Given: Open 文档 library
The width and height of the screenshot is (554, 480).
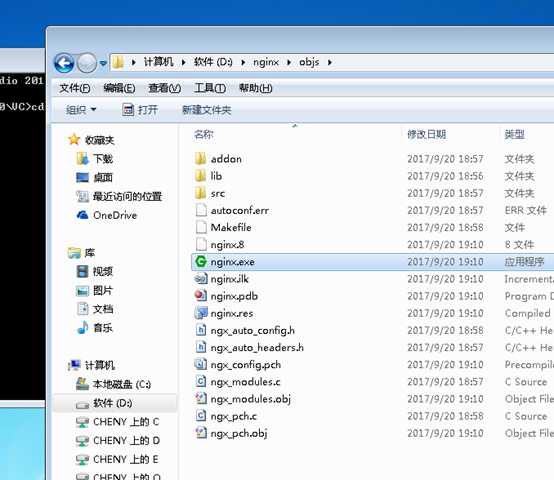Looking at the screenshot, I should coord(95,309).
